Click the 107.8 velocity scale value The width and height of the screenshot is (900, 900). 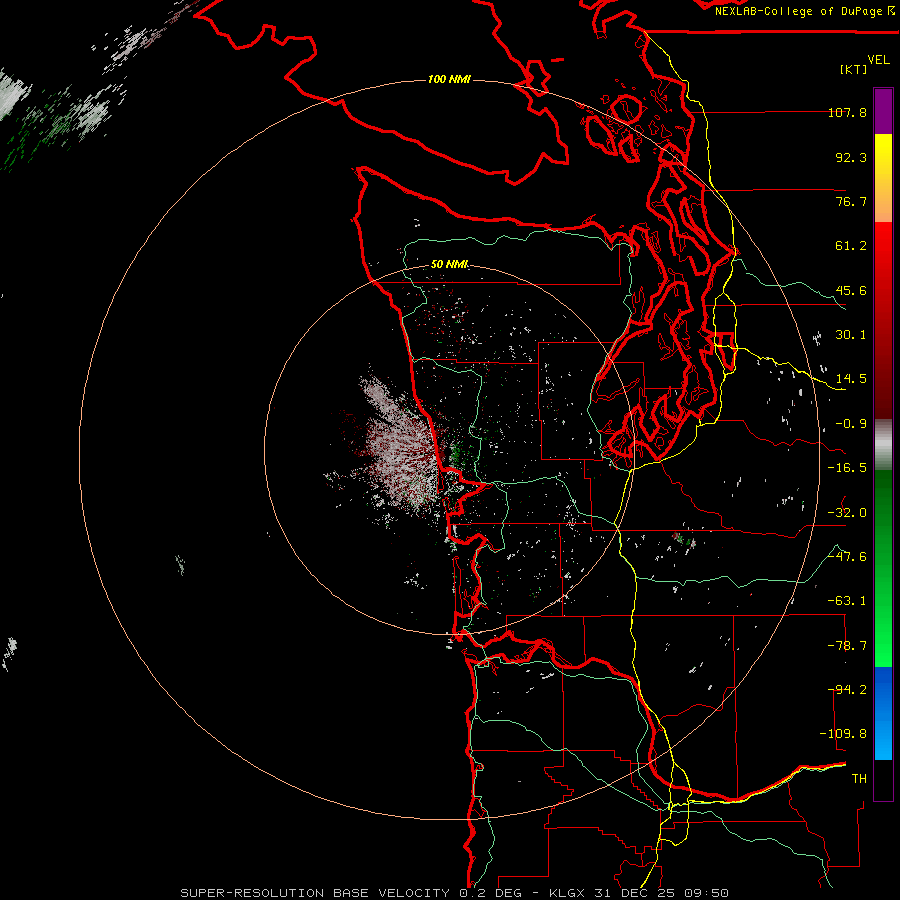tap(847, 112)
